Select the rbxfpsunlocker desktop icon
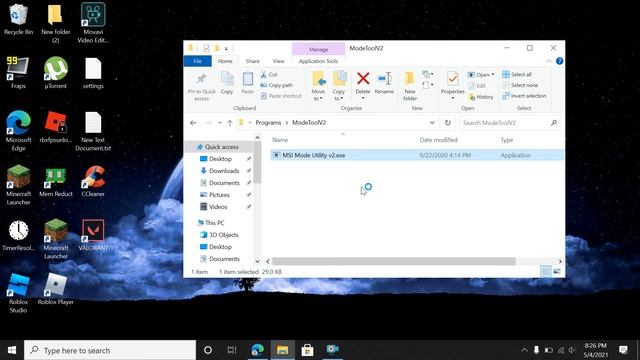This screenshot has width=640, height=360. coord(56,127)
